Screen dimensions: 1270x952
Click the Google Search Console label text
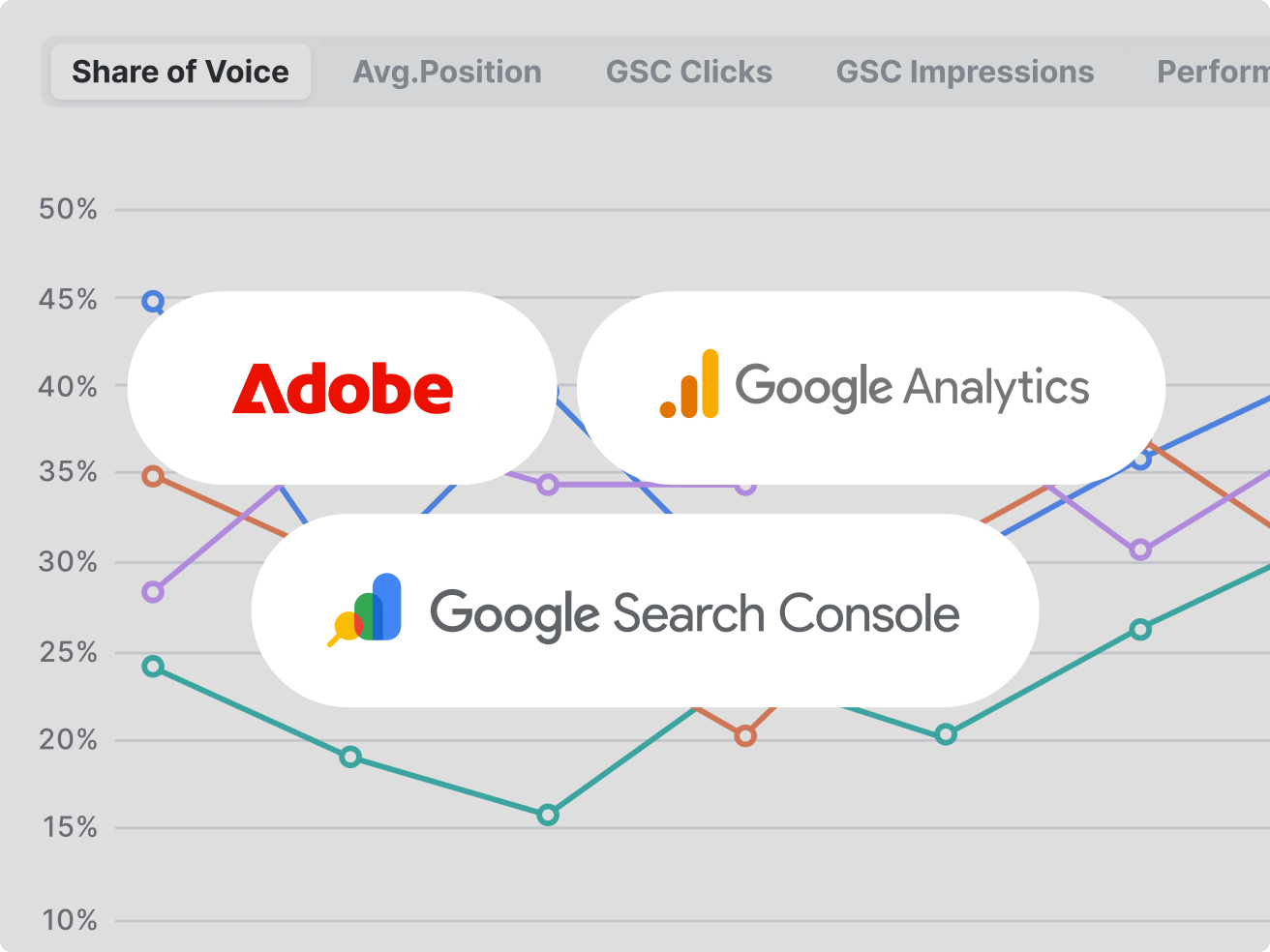coord(695,613)
